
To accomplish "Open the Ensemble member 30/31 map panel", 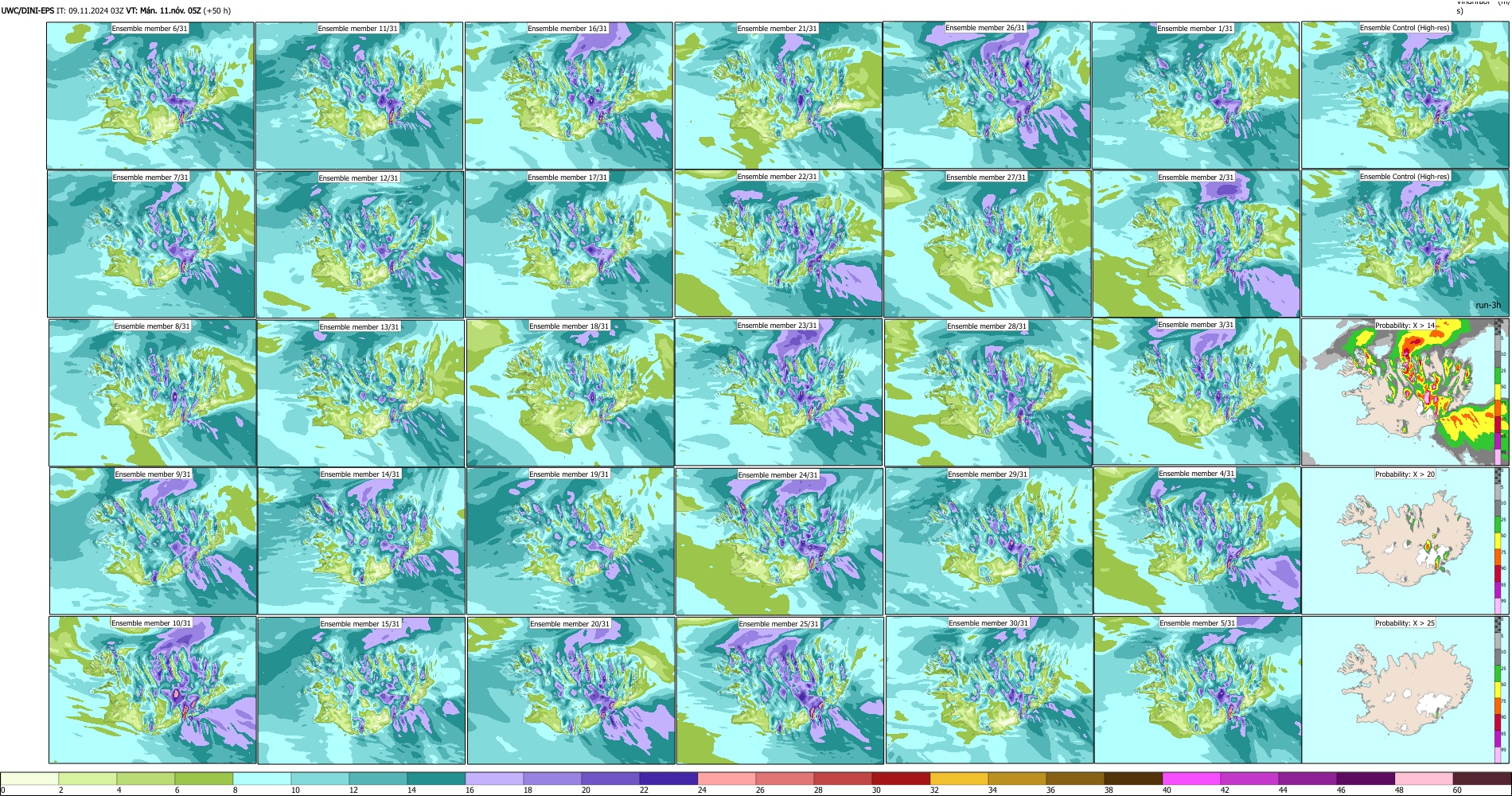I will pos(989,690).
